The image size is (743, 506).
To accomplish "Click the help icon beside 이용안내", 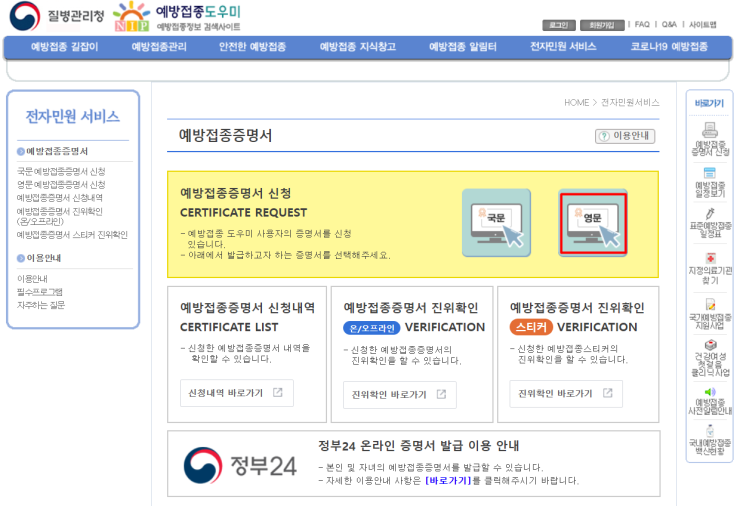I will tap(604, 136).
